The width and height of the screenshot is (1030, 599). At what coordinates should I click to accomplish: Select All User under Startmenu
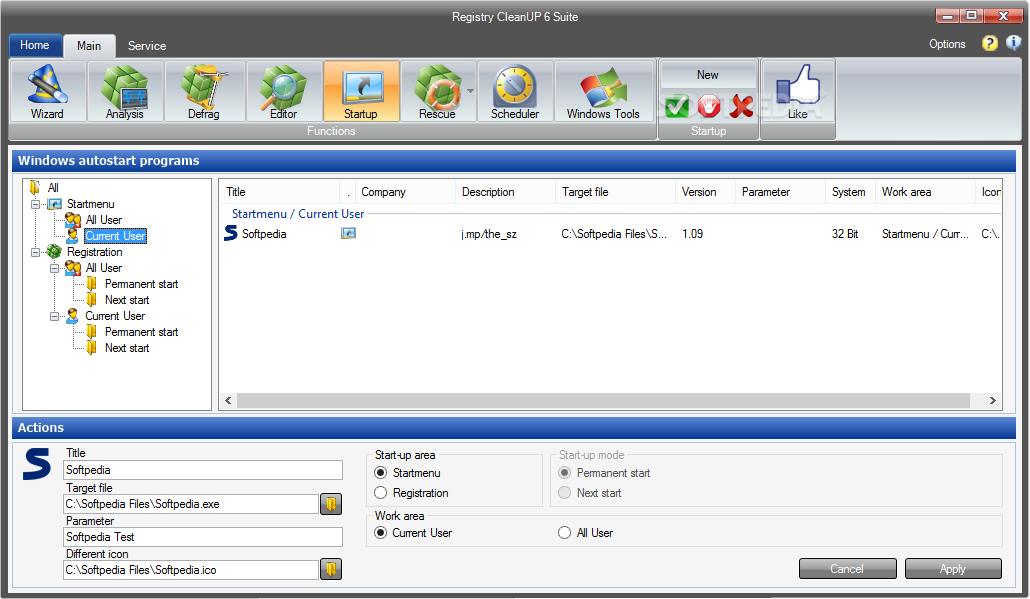tap(104, 220)
